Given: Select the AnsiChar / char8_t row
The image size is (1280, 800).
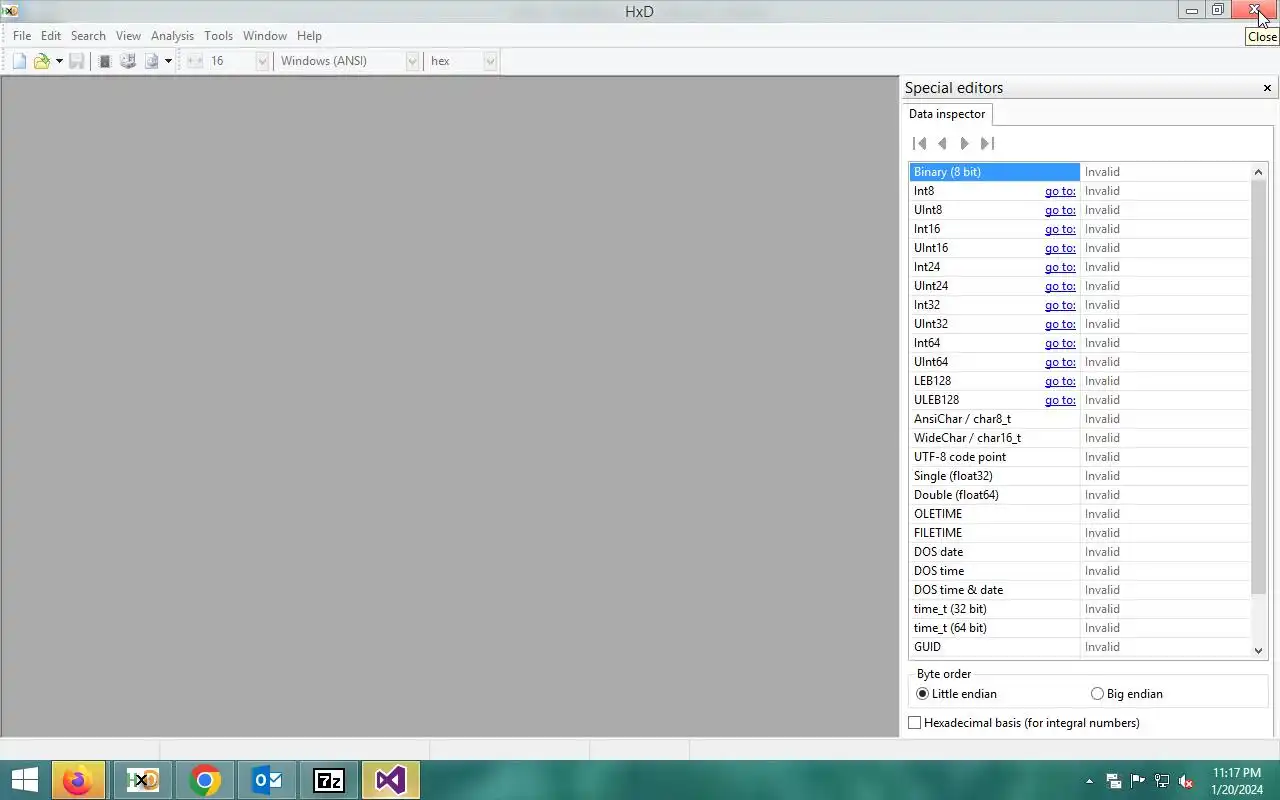Looking at the screenshot, I should (x=1080, y=419).
